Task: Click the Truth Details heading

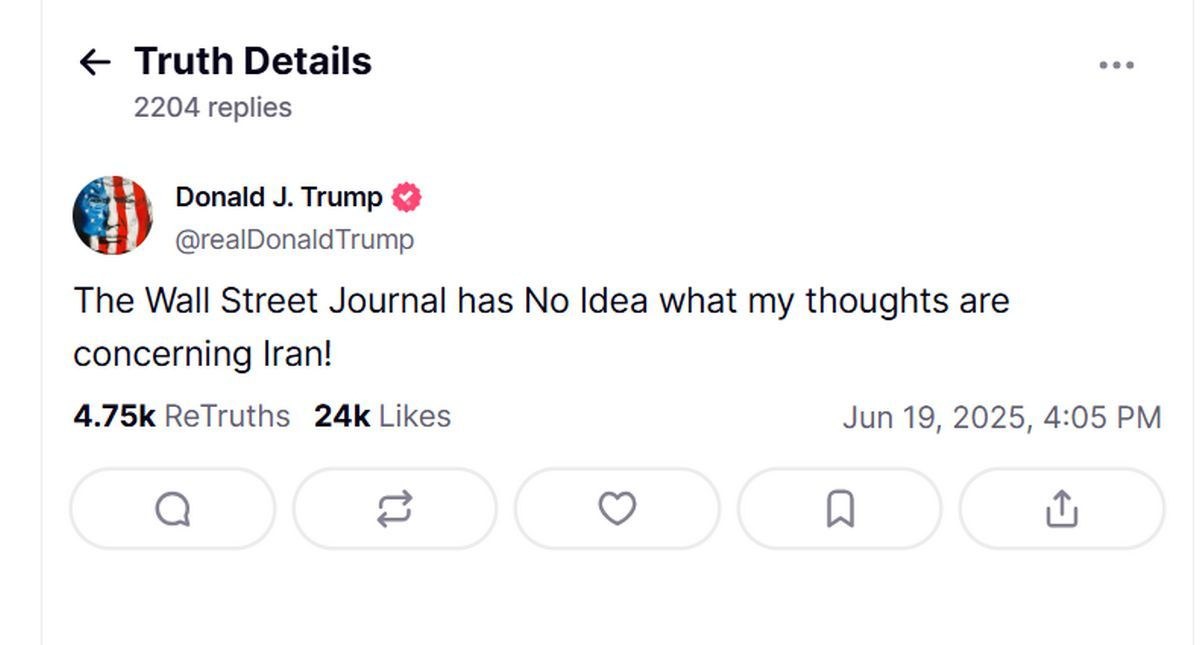Action: pyautogui.click(x=253, y=62)
